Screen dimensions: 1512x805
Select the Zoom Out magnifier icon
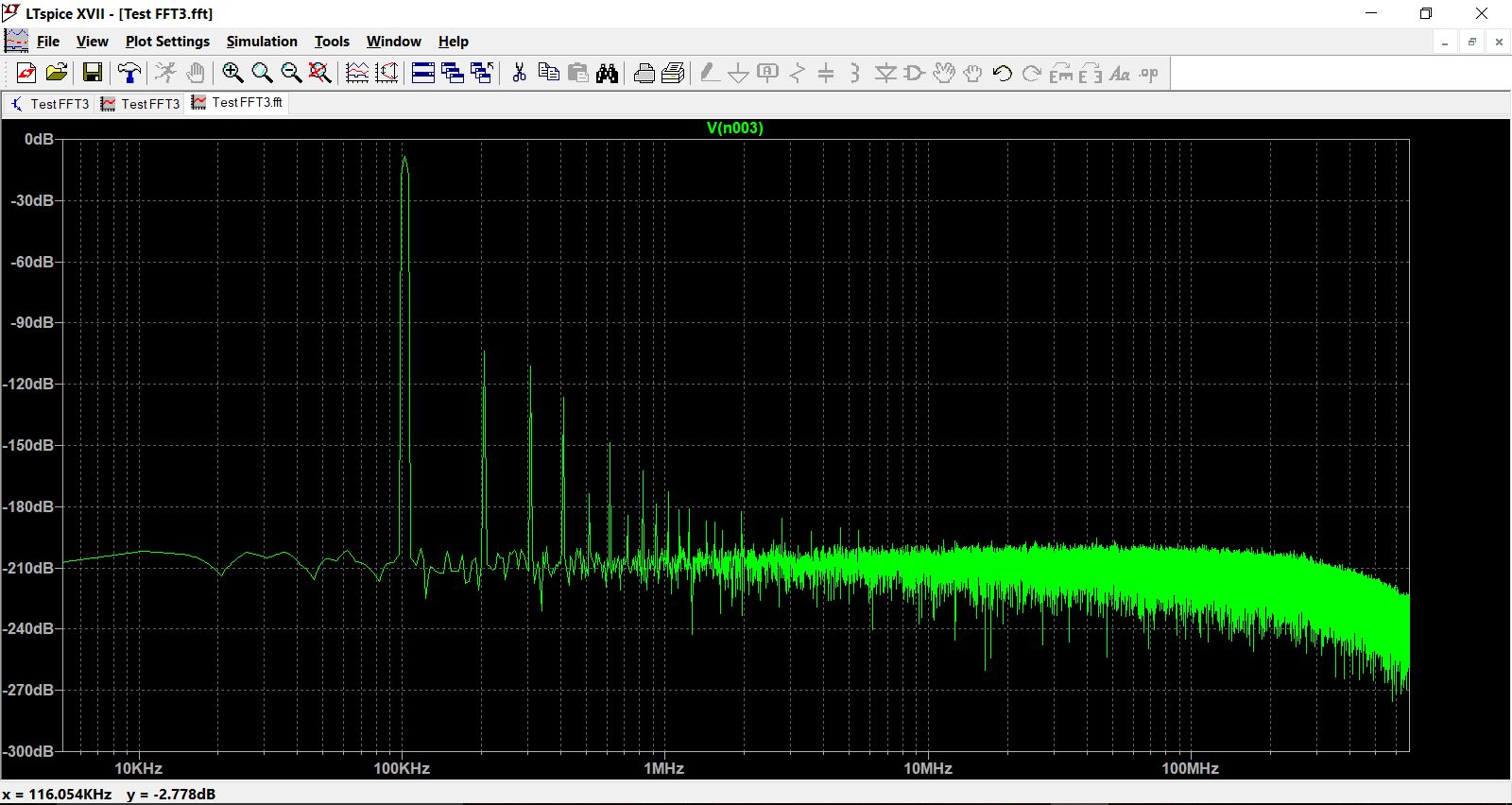[x=291, y=73]
